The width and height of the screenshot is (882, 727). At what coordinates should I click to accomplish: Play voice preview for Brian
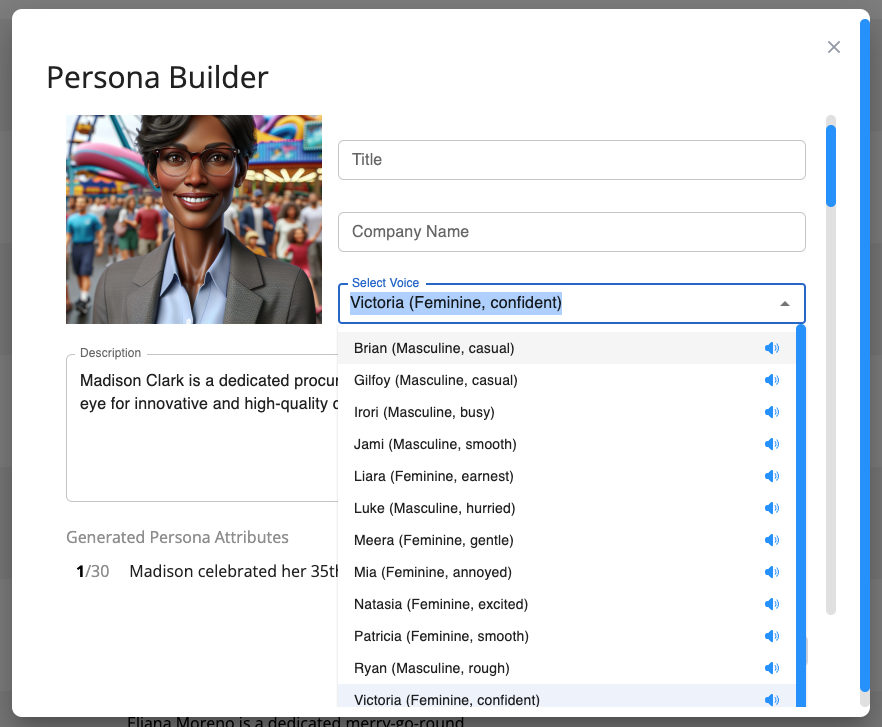(x=771, y=349)
